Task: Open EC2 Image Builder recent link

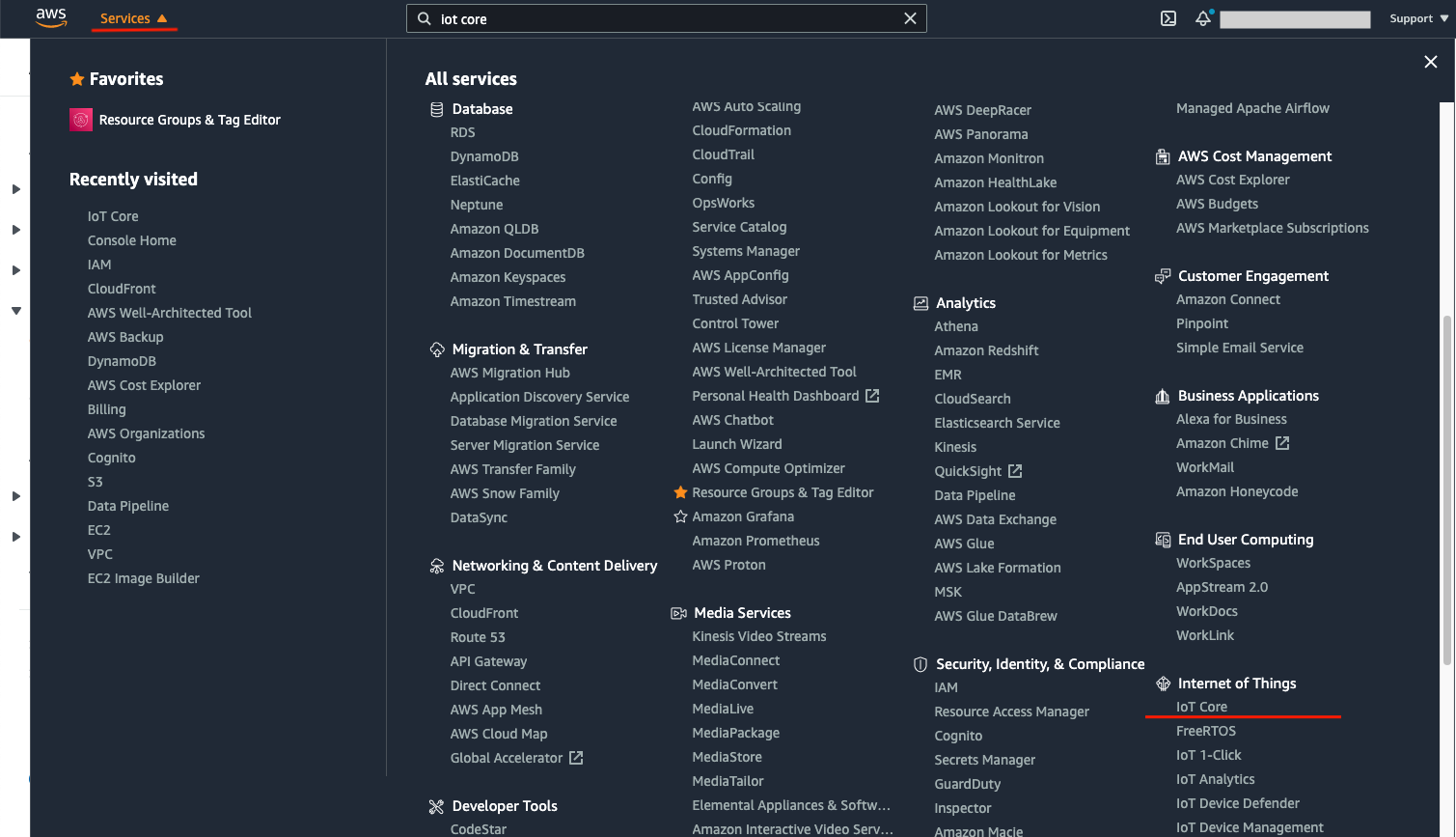Action: (x=144, y=578)
